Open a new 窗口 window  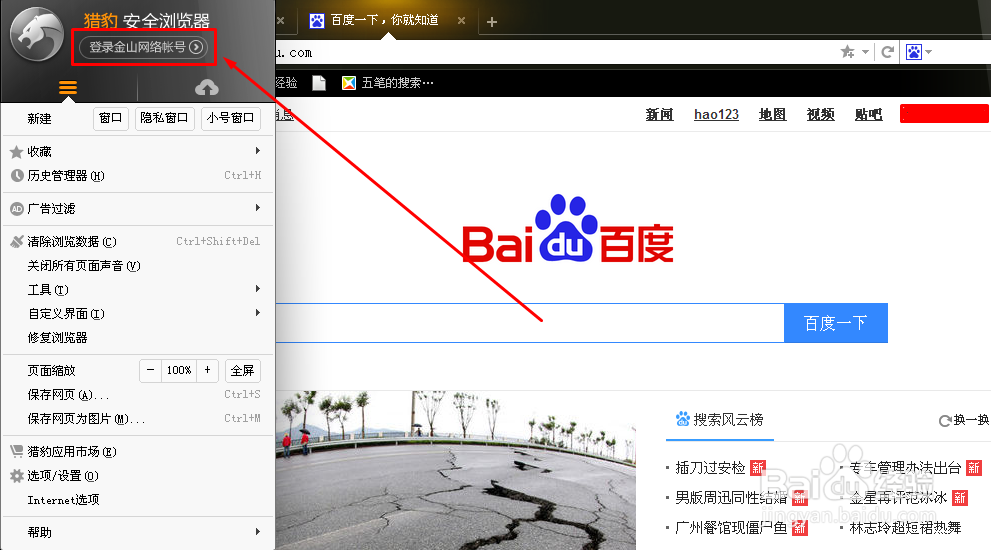coord(111,118)
